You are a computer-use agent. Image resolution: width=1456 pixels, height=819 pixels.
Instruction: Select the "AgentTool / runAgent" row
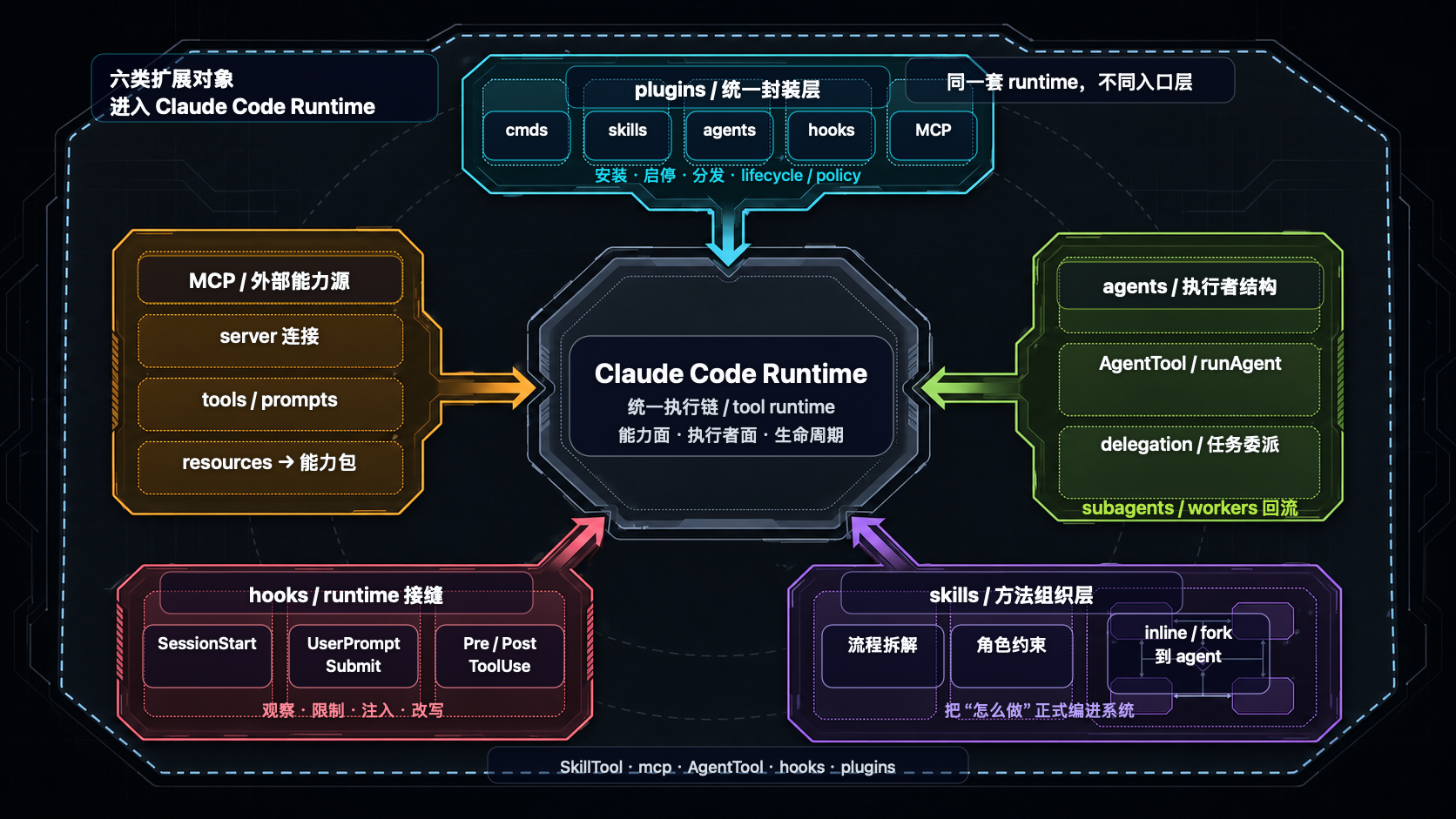pos(1190,379)
